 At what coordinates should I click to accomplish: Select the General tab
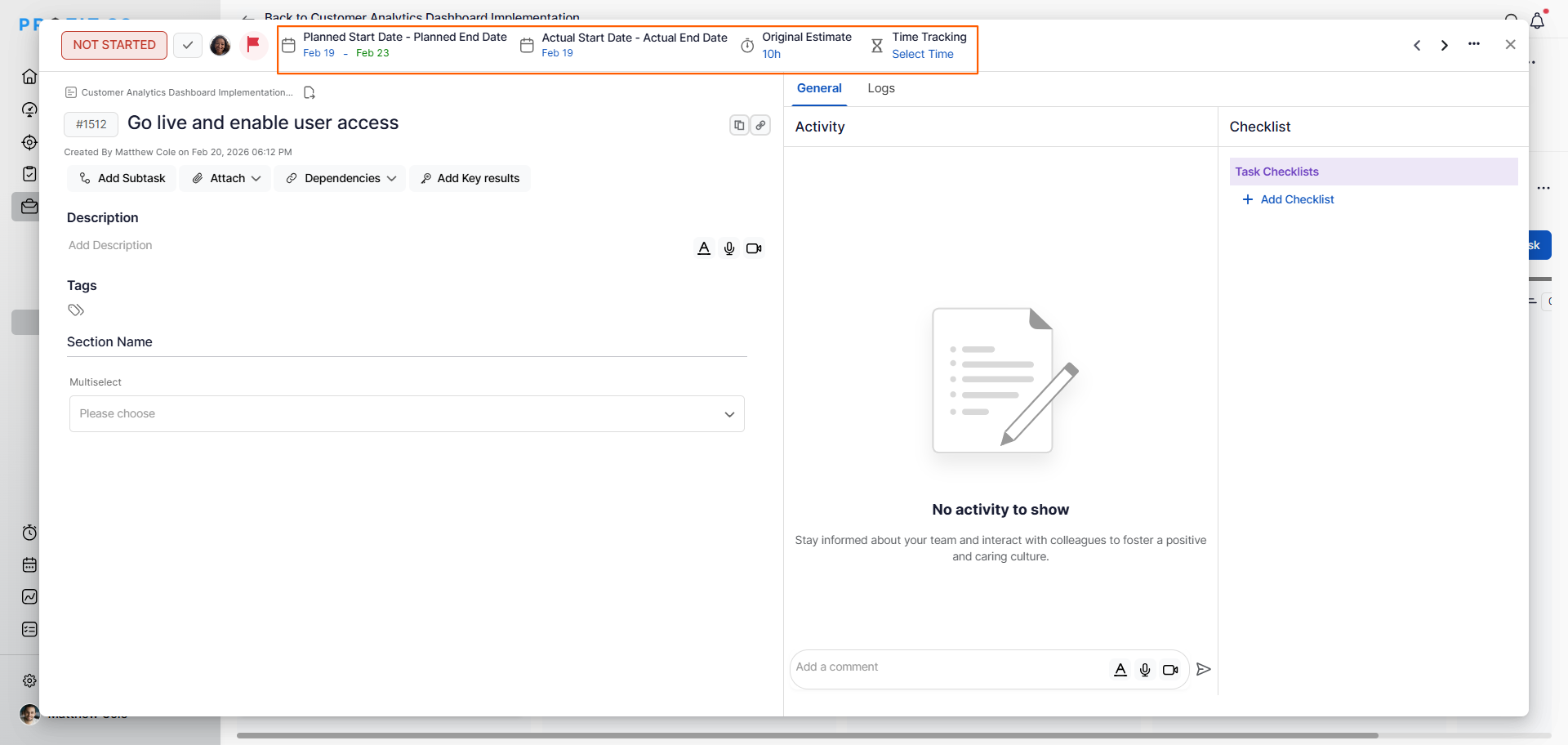coord(819,88)
